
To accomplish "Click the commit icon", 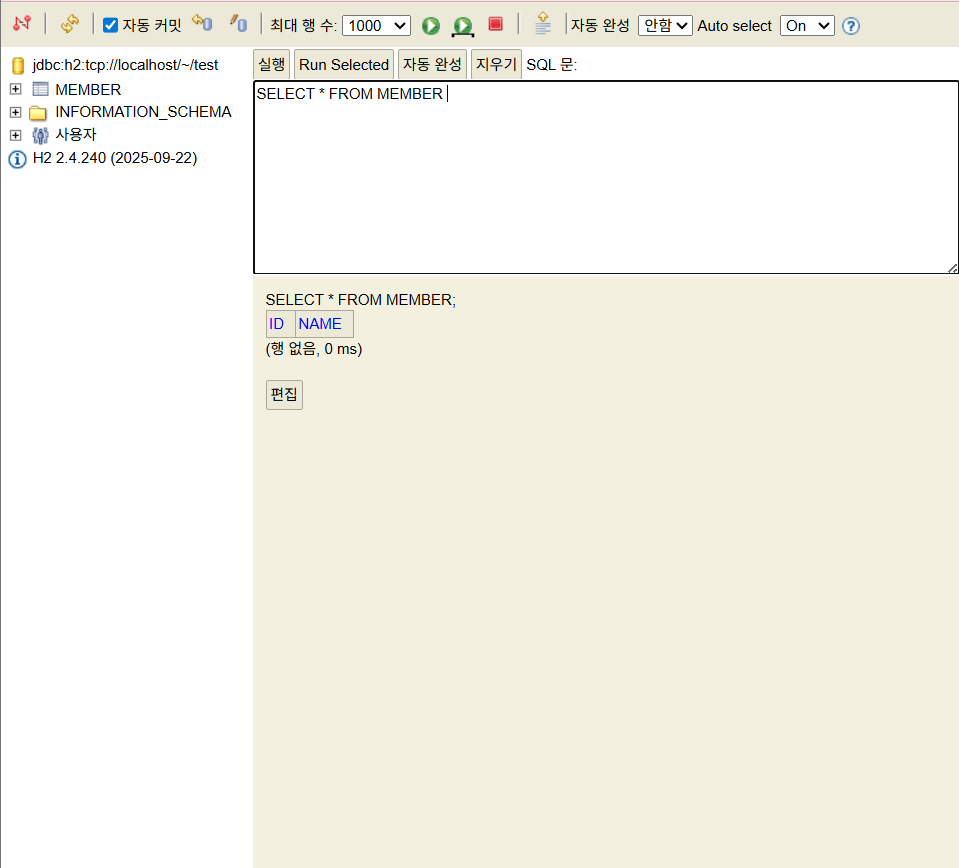I will point(239,23).
